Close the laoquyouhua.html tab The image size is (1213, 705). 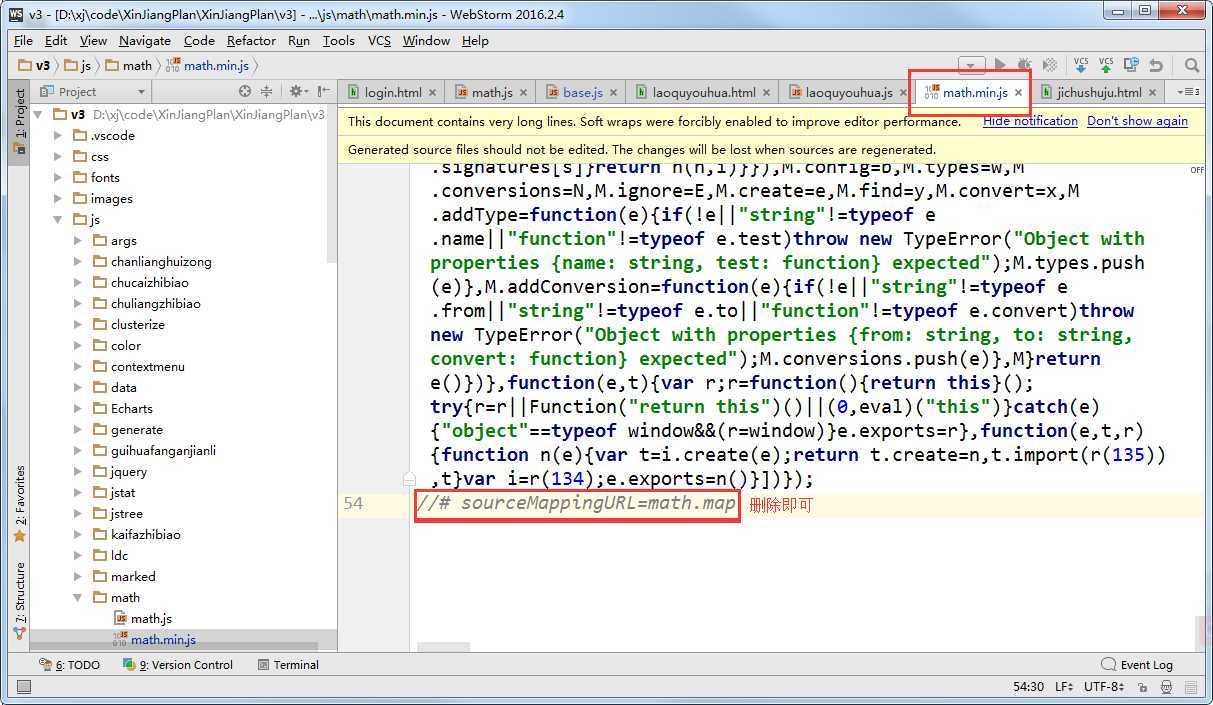click(766, 92)
